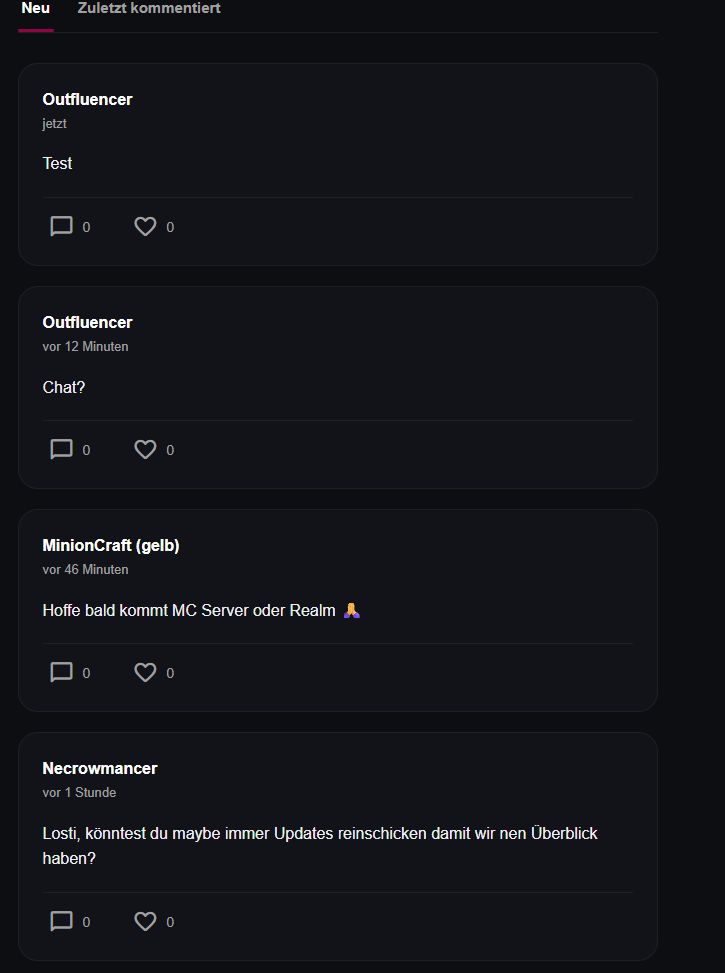Click the "jetzt" timestamp on the Test post

54,124
